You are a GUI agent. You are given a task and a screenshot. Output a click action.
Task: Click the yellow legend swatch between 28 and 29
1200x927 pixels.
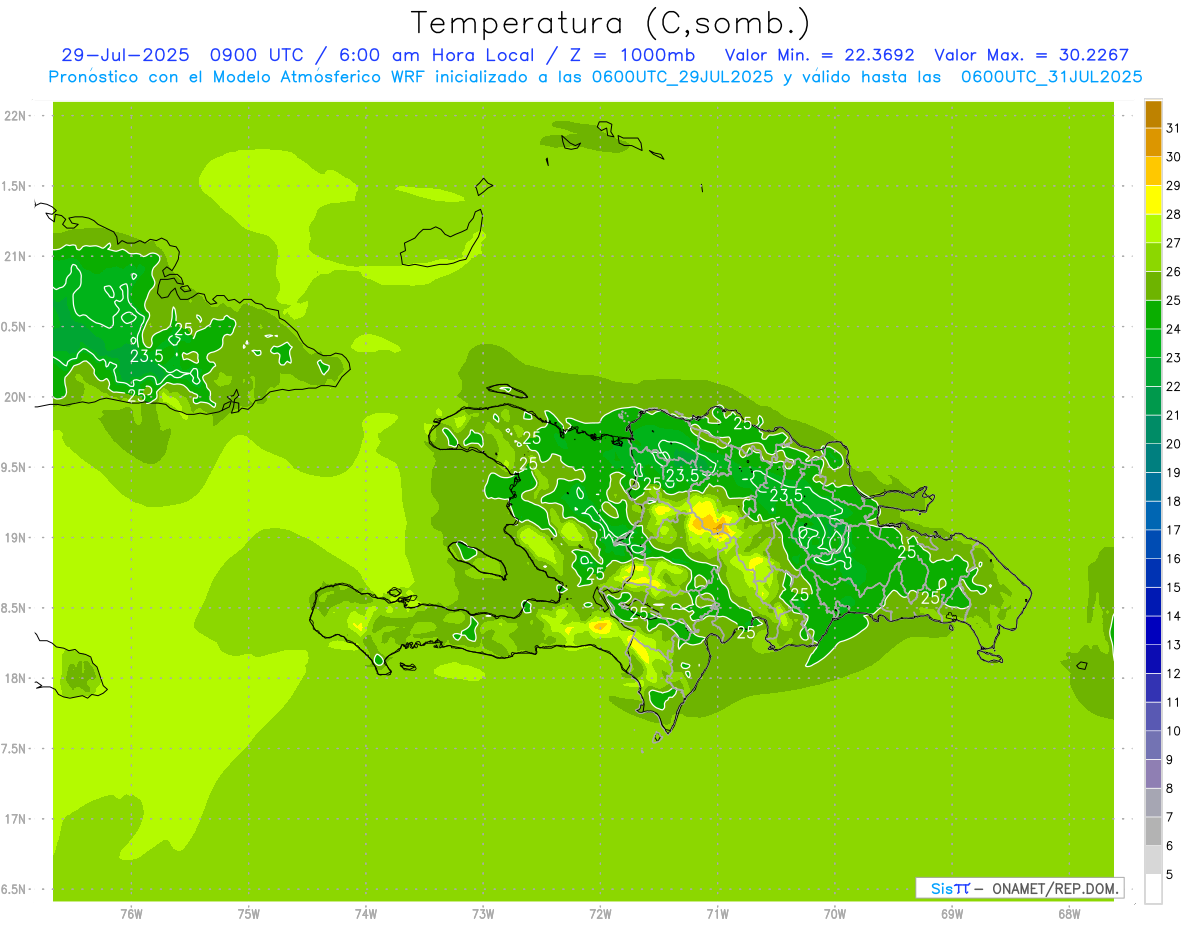pos(1153,200)
